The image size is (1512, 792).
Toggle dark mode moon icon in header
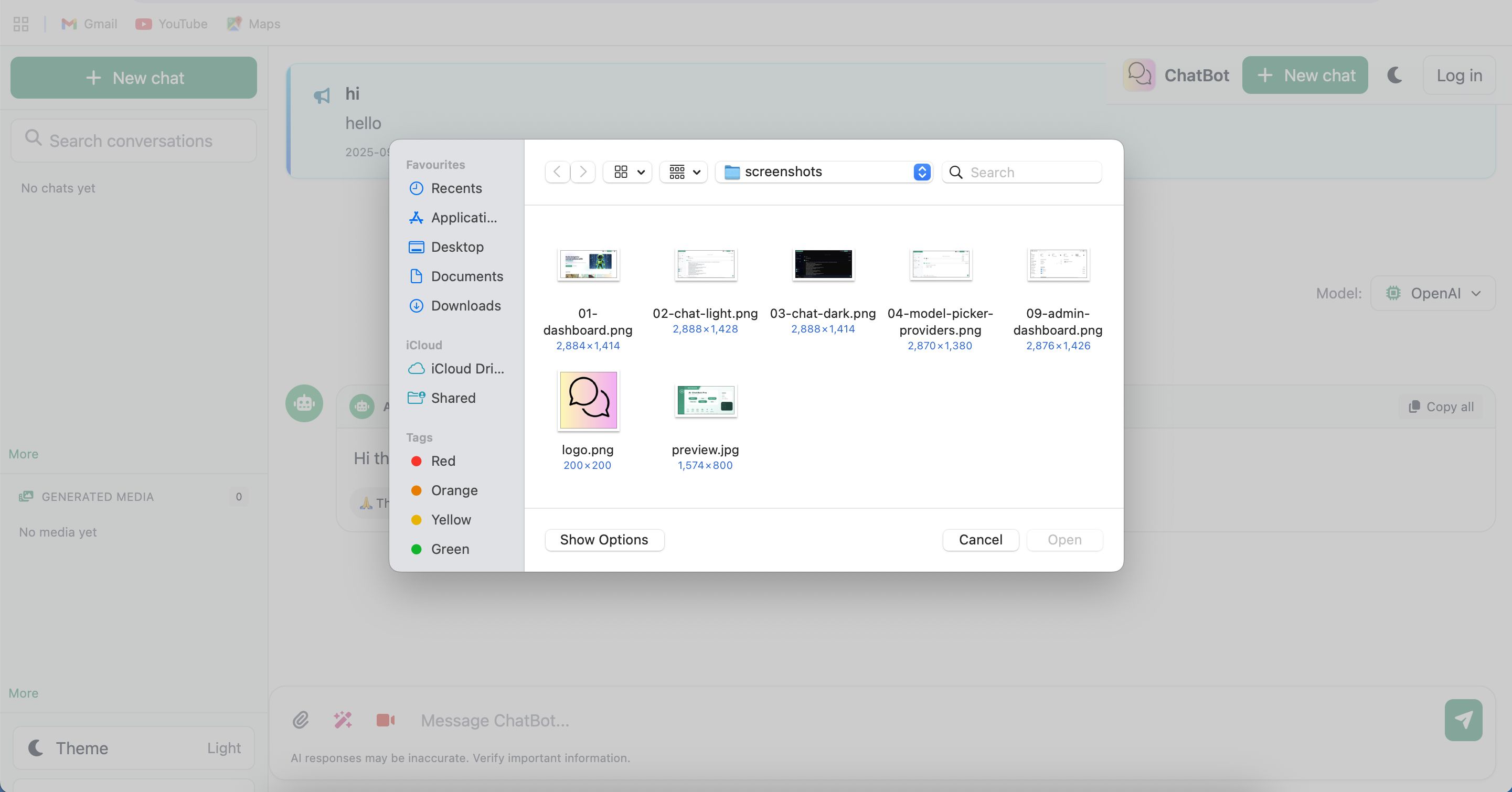coord(1394,75)
